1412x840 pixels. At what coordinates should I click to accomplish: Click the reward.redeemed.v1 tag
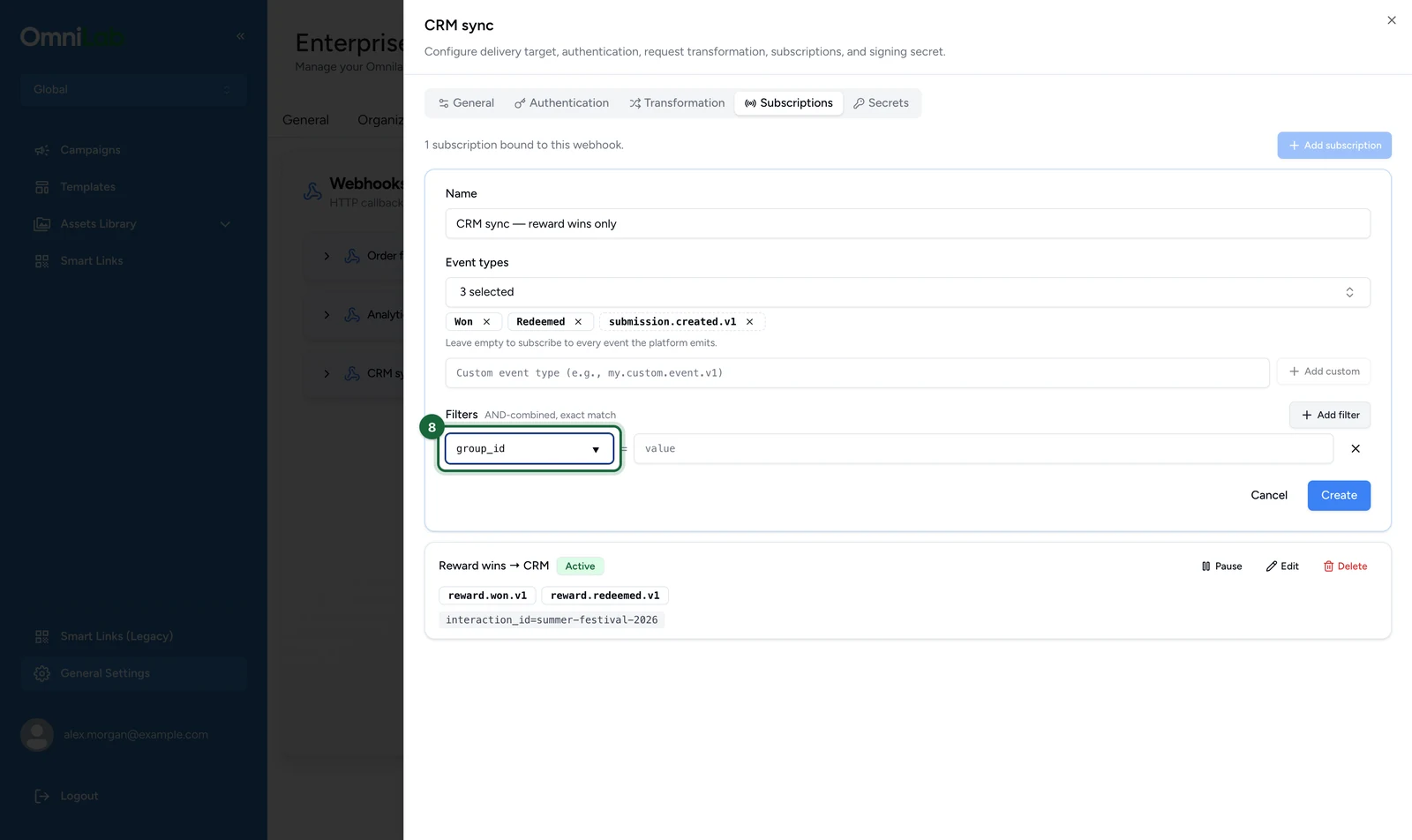(605, 596)
